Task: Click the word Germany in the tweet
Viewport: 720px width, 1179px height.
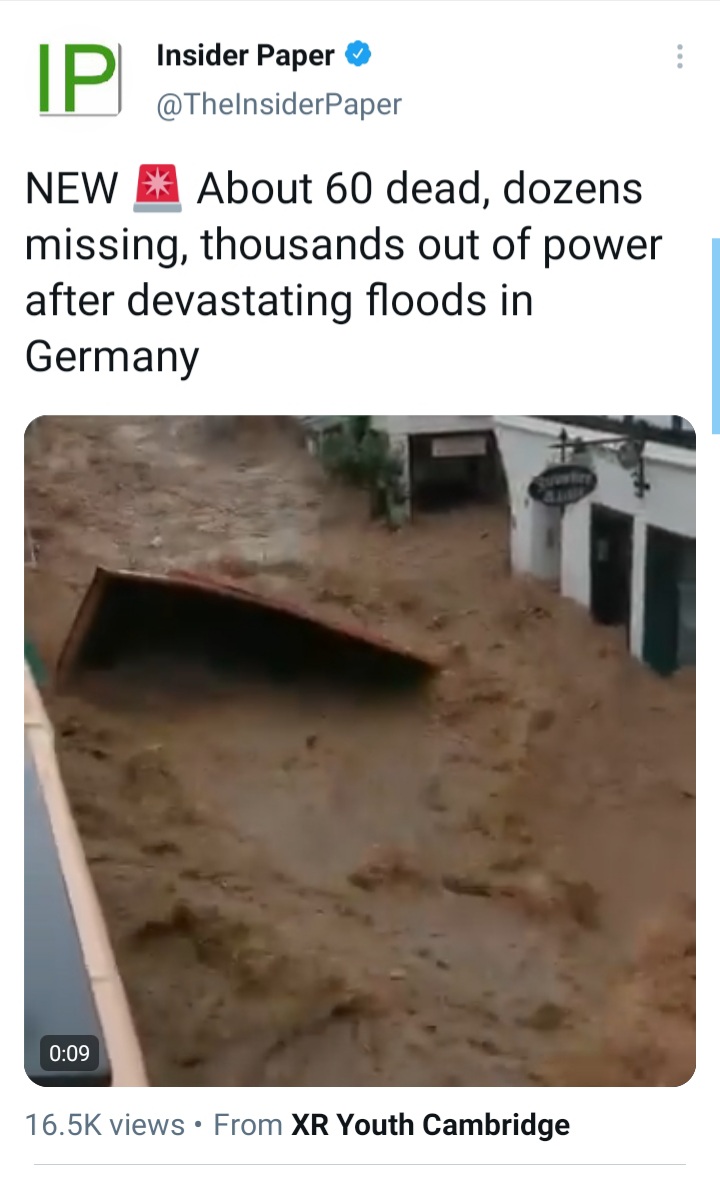Action: click(112, 356)
